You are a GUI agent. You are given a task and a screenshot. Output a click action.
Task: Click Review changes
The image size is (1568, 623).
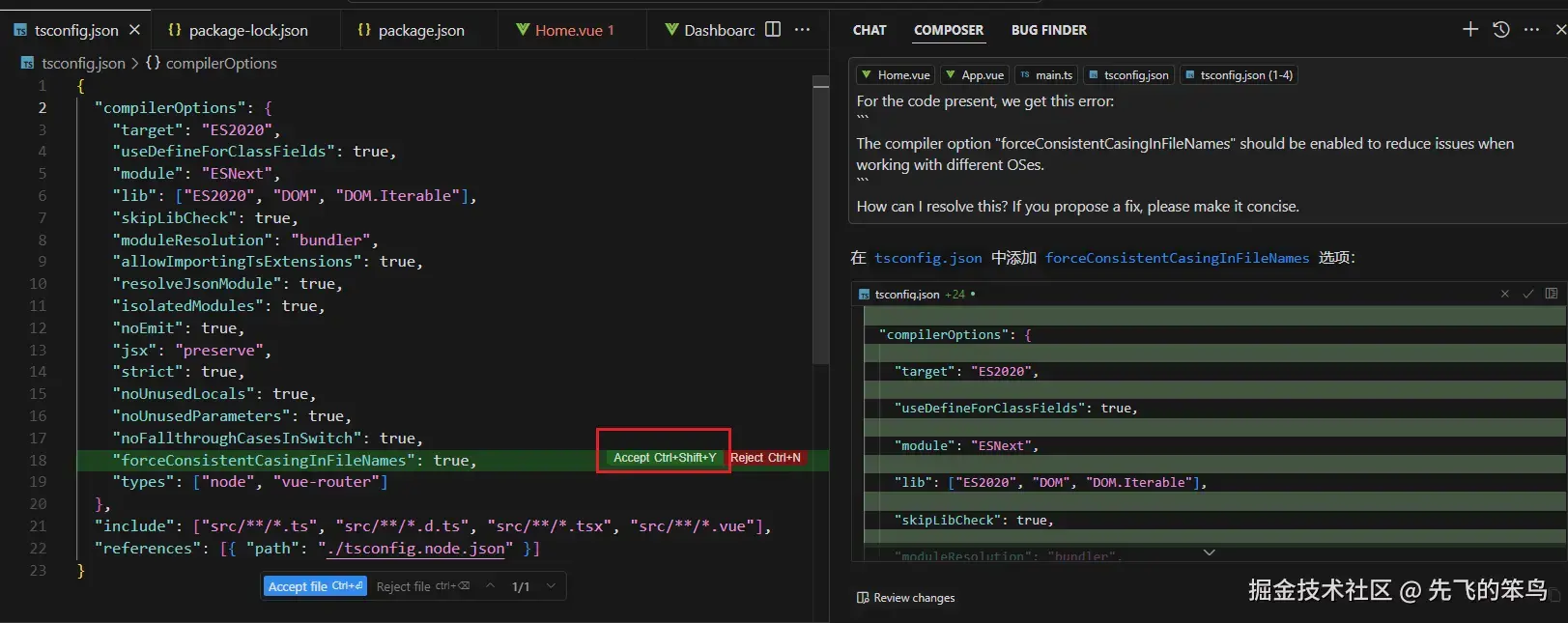(x=905, y=598)
